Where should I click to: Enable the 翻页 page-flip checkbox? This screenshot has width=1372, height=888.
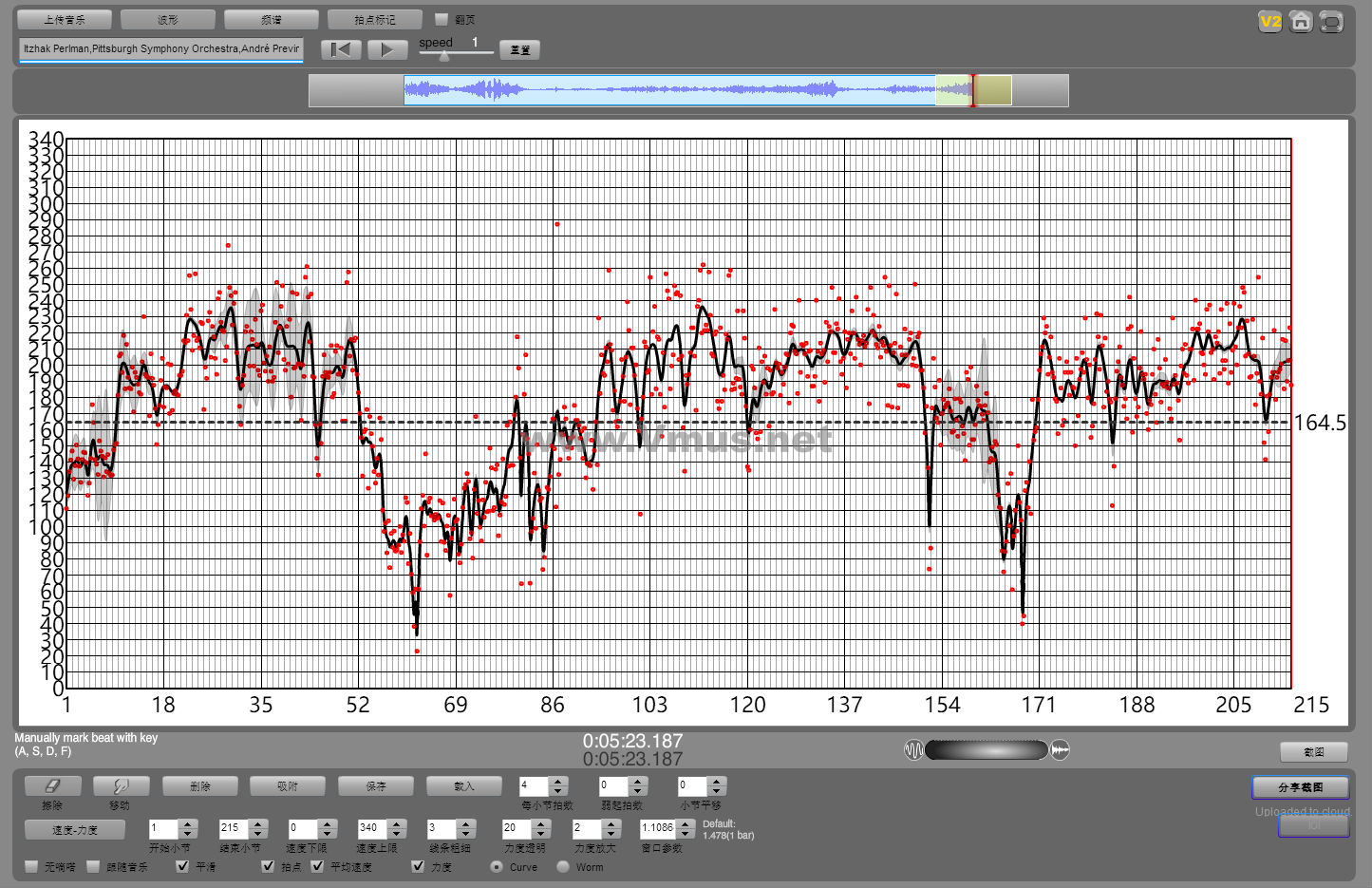point(441,19)
